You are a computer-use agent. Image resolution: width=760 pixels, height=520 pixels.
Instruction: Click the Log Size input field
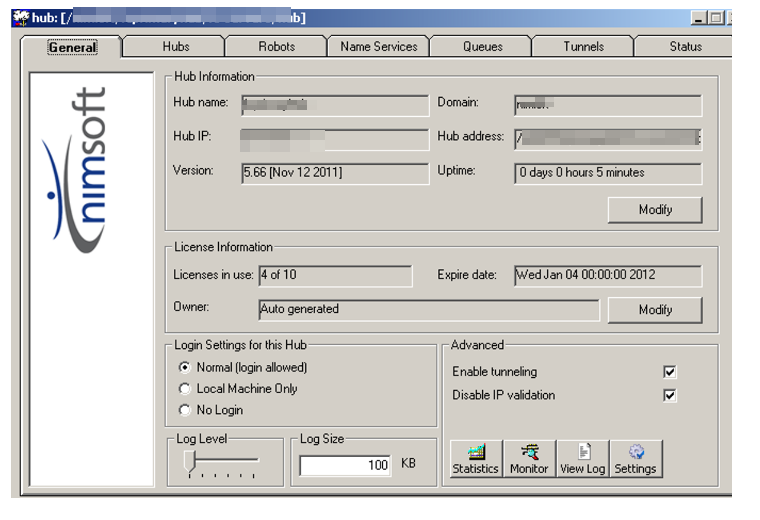tap(346, 465)
